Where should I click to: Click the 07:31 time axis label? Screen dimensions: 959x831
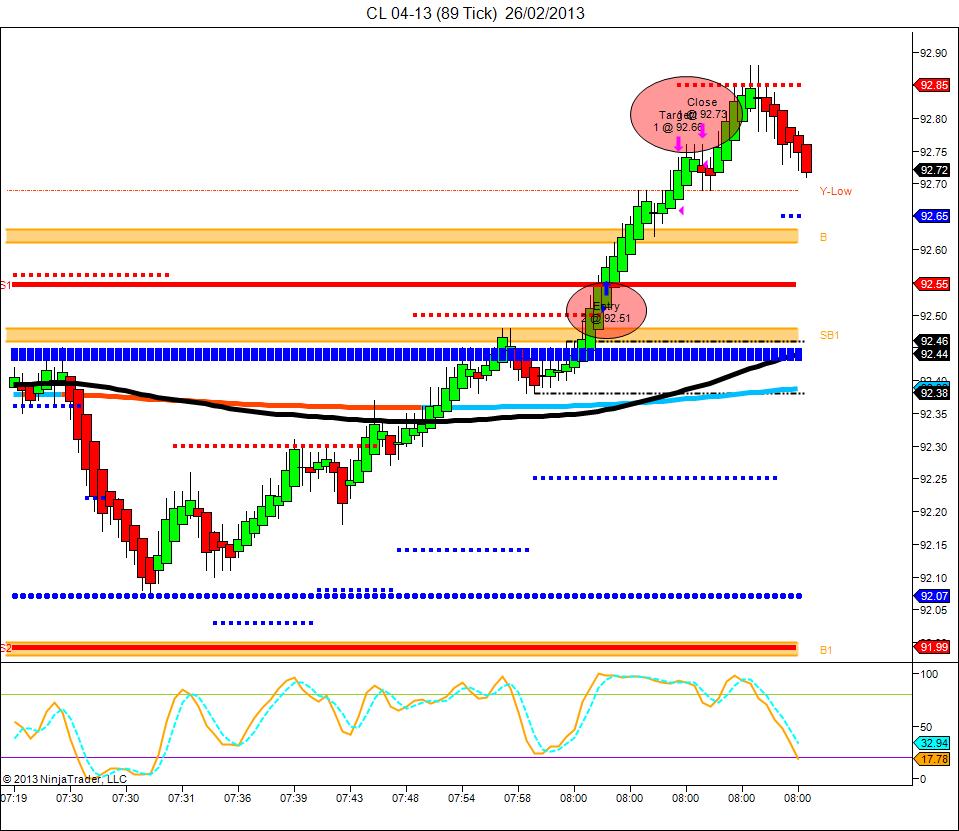pyautogui.click(x=181, y=798)
